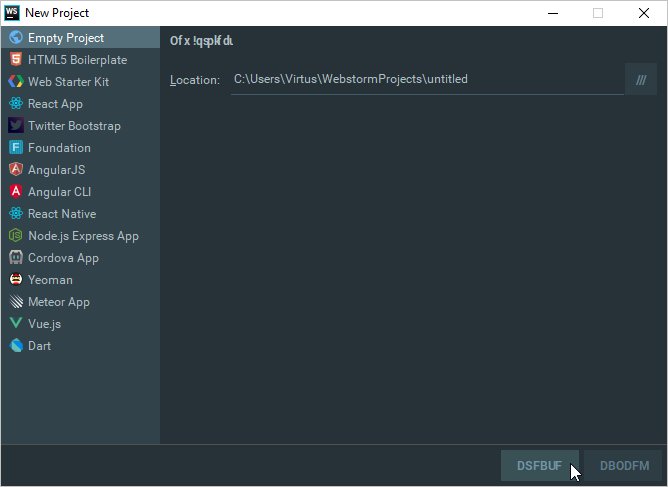Minimize the New Project window
This screenshot has height=487, width=668.
553,13
